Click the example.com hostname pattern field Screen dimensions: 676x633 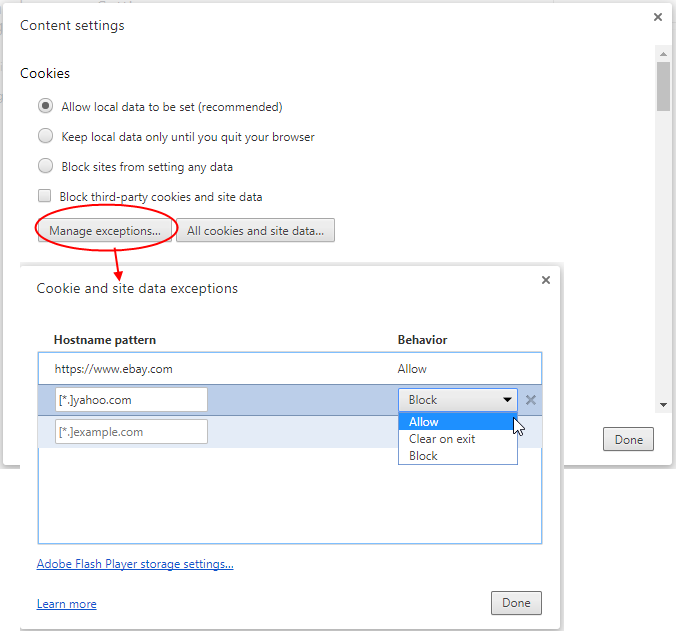coord(131,432)
